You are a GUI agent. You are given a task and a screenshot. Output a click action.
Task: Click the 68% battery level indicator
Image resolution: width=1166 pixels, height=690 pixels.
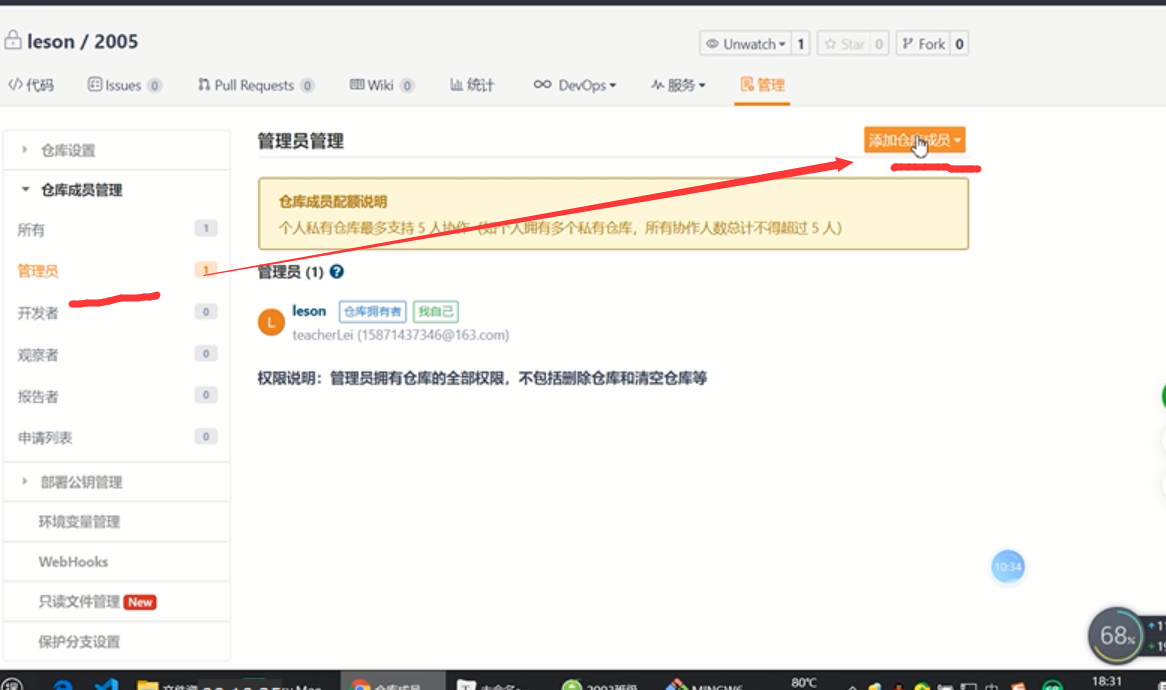coord(1117,635)
